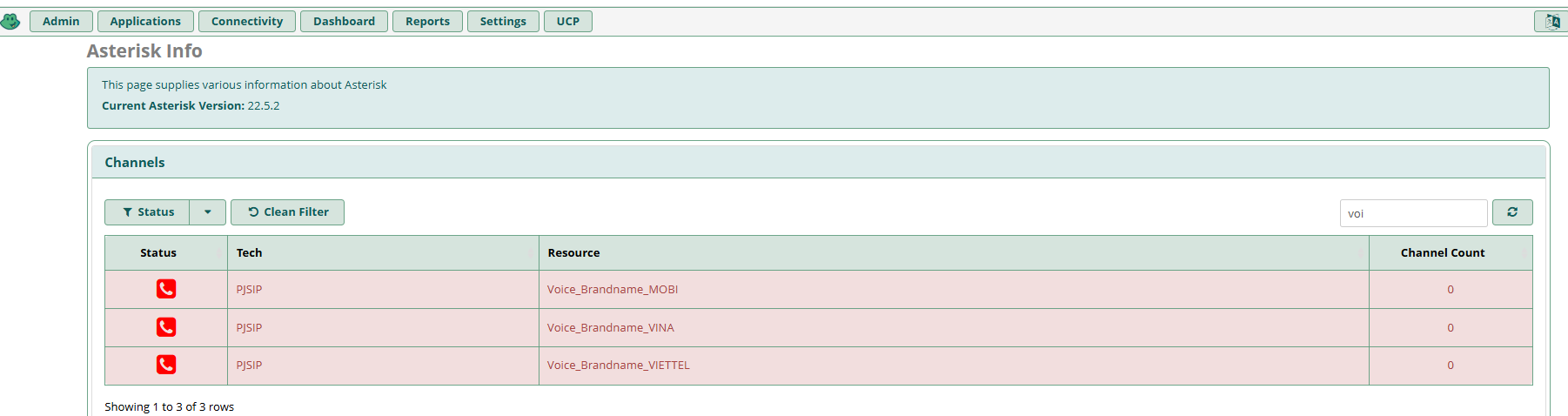Sort table by Resource column header
Viewport: 1568px width, 416px height.
574,252
